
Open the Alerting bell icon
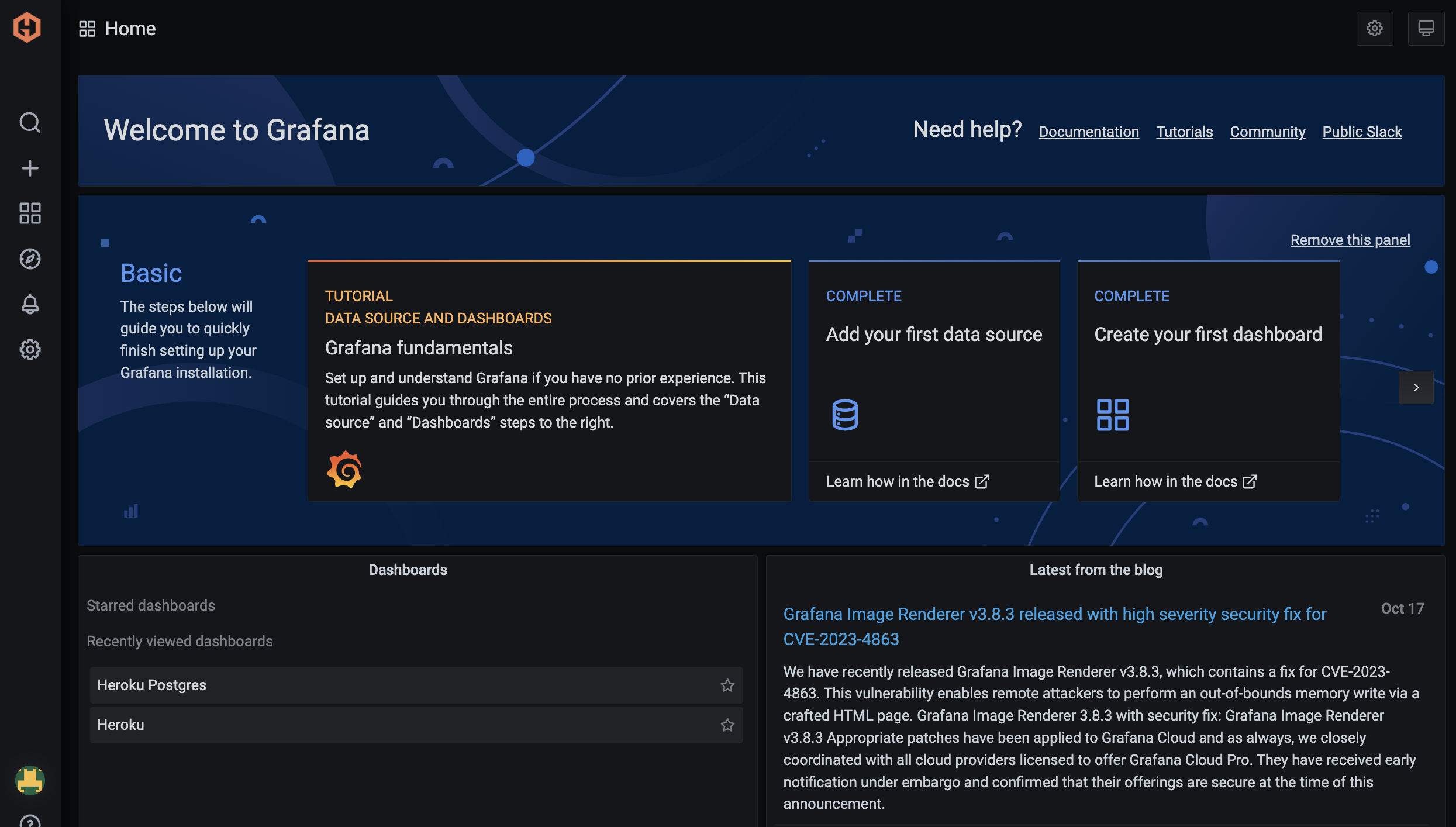pyautogui.click(x=30, y=304)
